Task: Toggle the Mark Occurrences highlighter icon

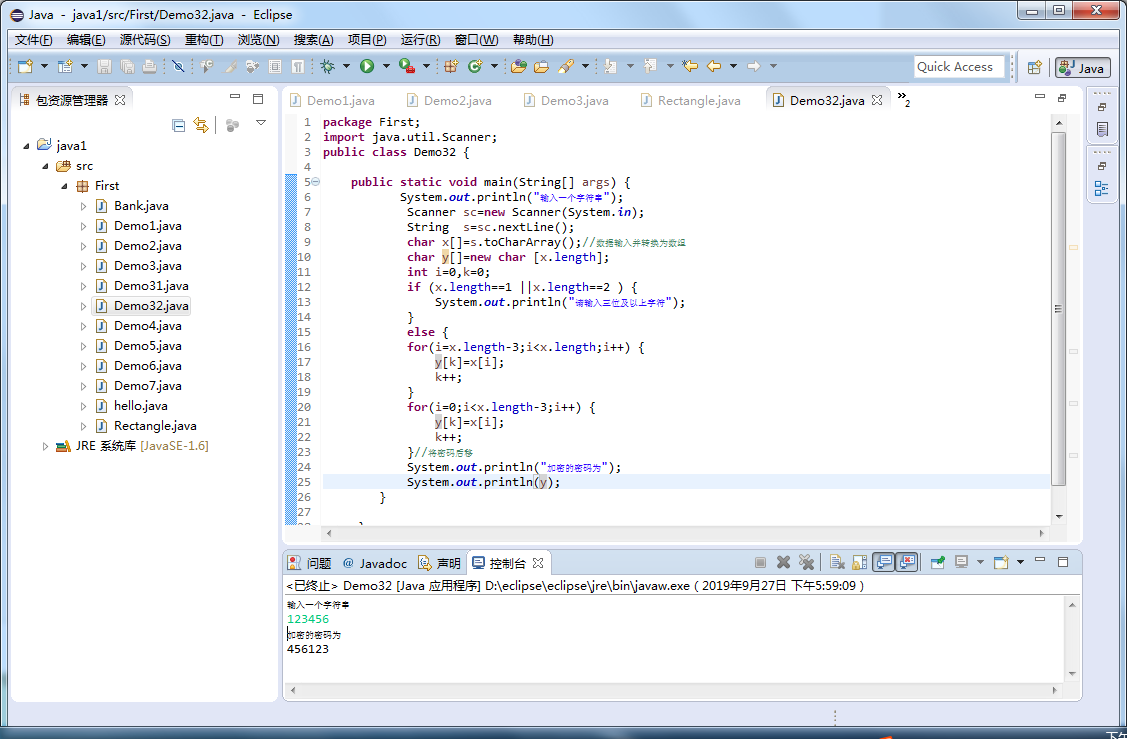Action: (230, 66)
